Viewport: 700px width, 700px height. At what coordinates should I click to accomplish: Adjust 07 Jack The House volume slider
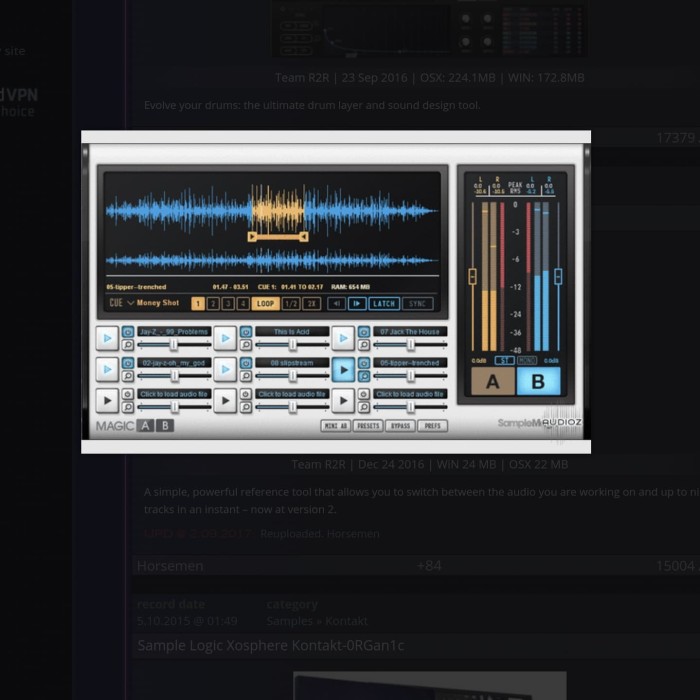(410, 344)
